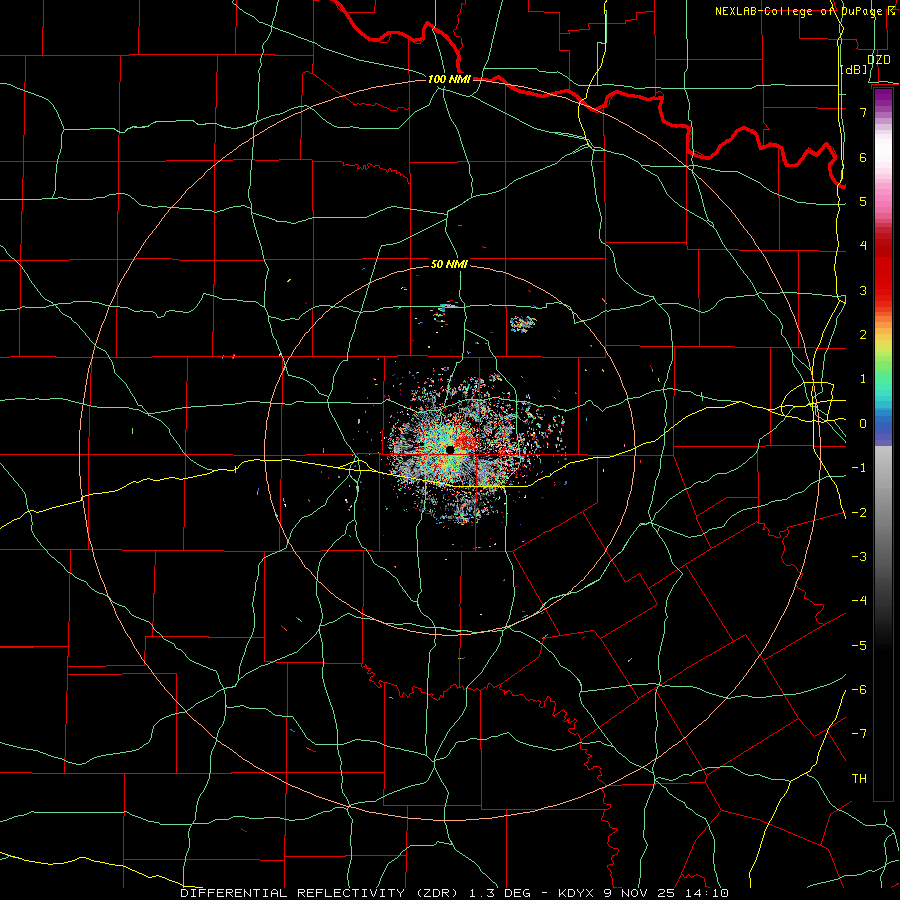Screen dimensions: 900x900
Task: Click the 9 NOV 25 14:10 timestamp
Action: tap(666, 893)
